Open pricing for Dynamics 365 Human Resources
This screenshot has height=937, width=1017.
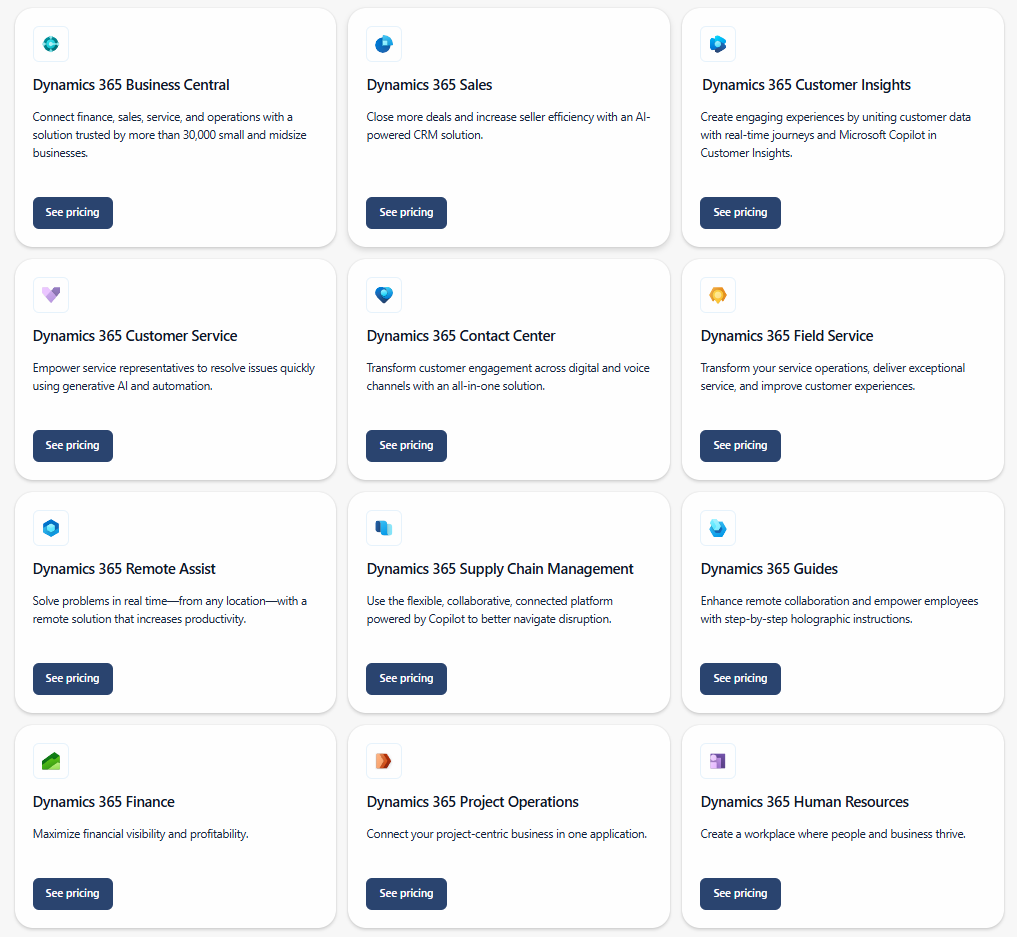740,893
